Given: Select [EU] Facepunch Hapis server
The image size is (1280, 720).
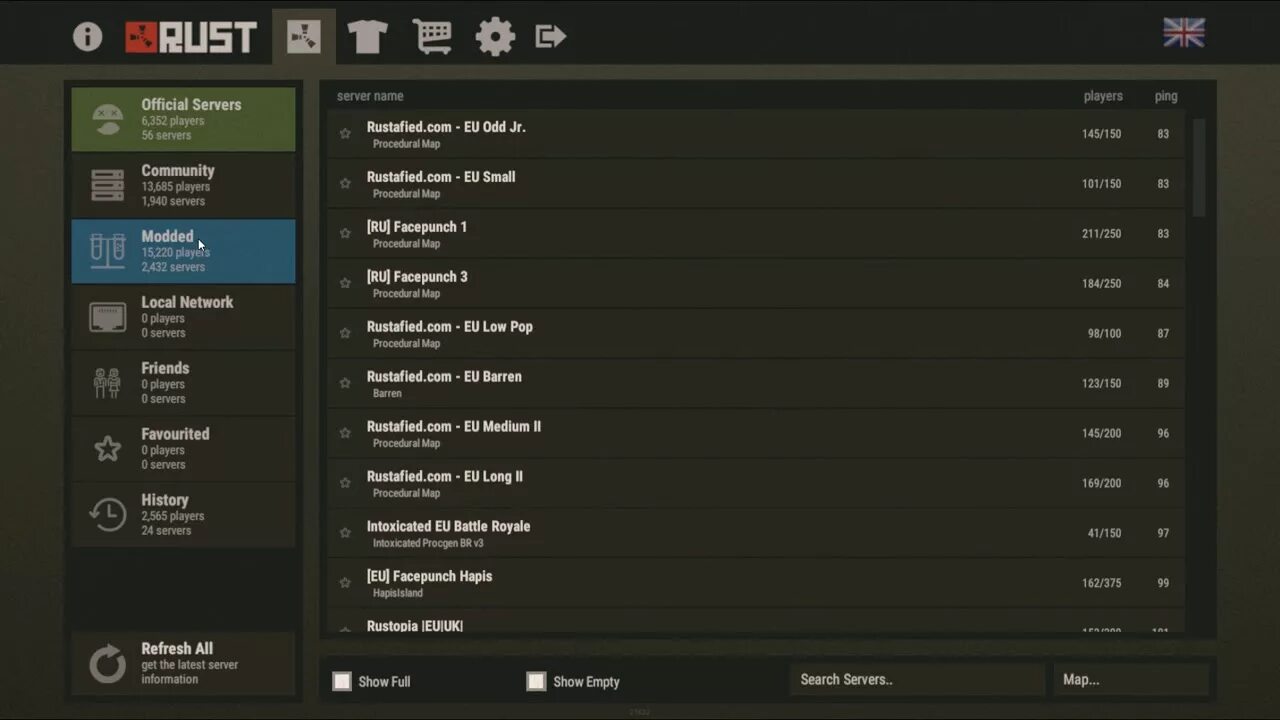Looking at the screenshot, I should click(x=756, y=584).
